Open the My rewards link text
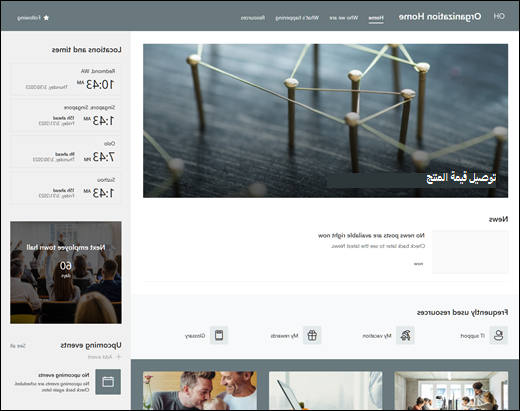Screen dimensions: 520x411 tap(284, 336)
